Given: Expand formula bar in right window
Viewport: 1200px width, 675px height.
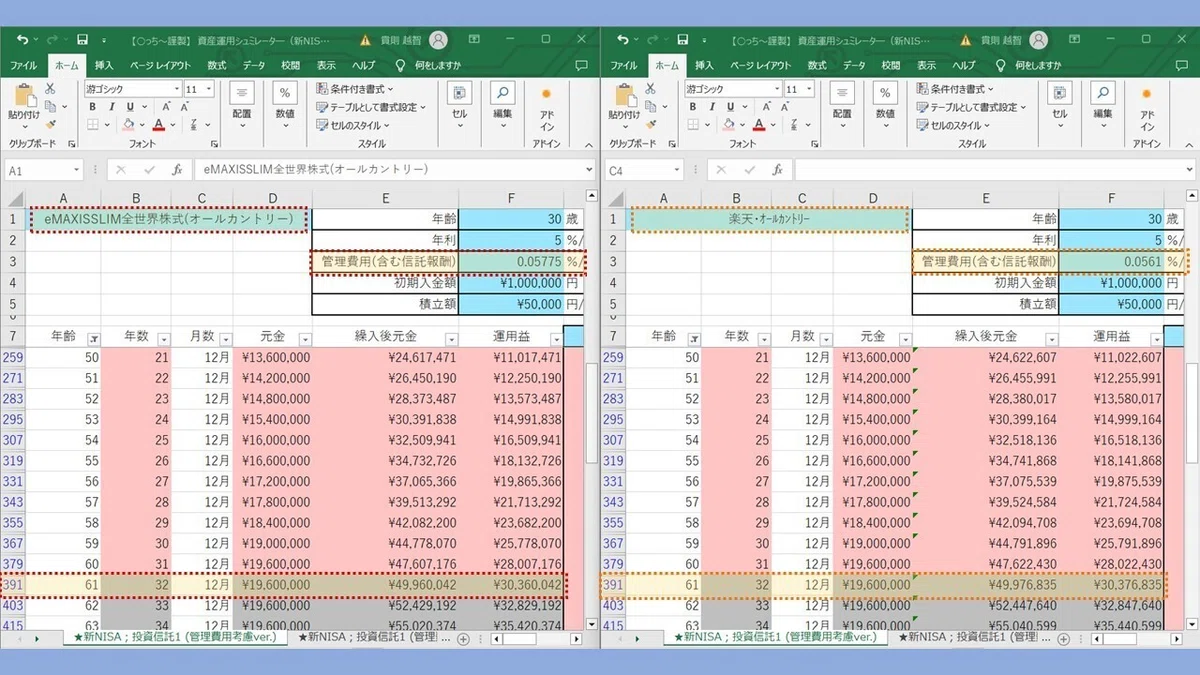Looking at the screenshot, I should tap(1189, 170).
